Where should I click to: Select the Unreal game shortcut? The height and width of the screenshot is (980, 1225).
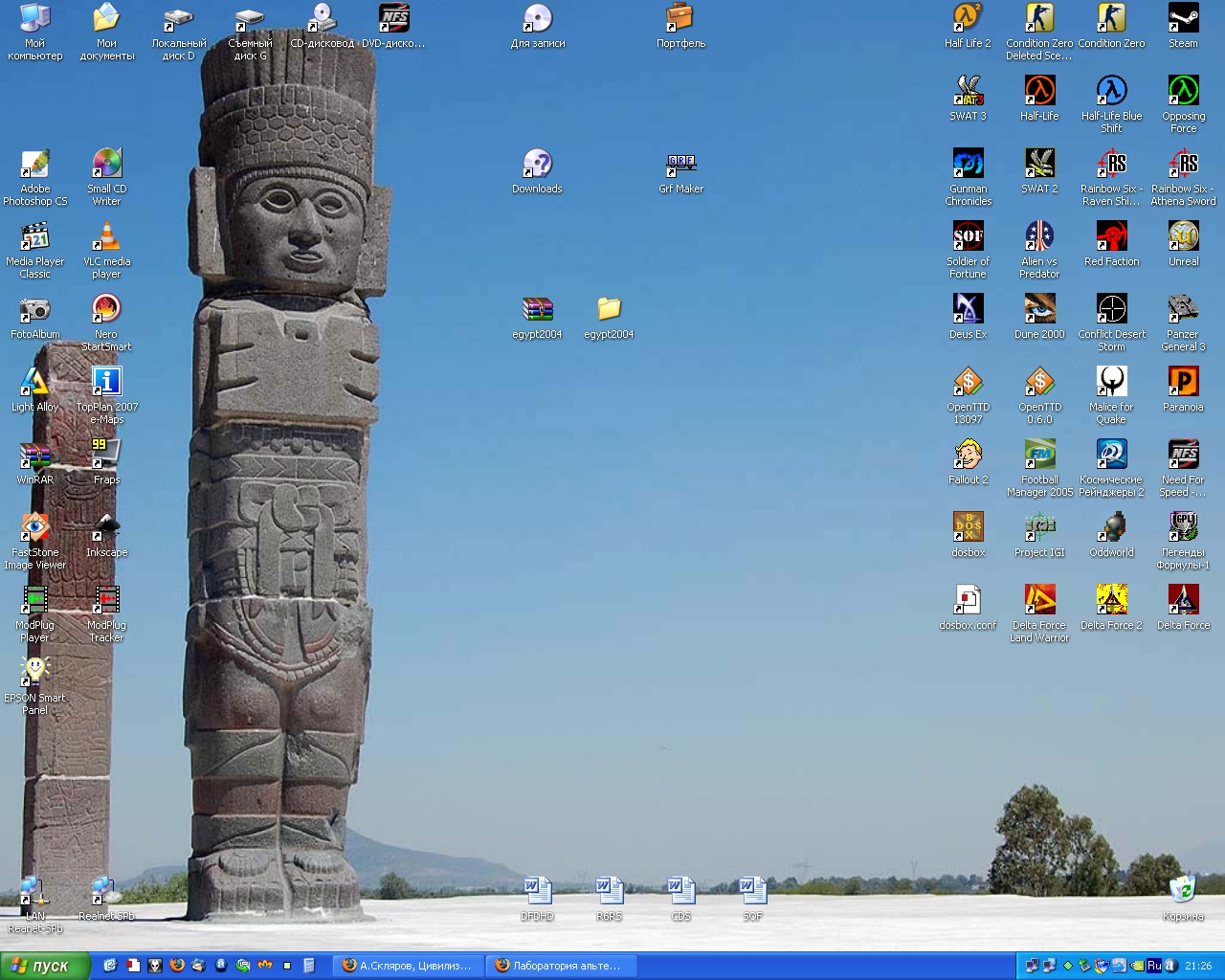(1183, 237)
